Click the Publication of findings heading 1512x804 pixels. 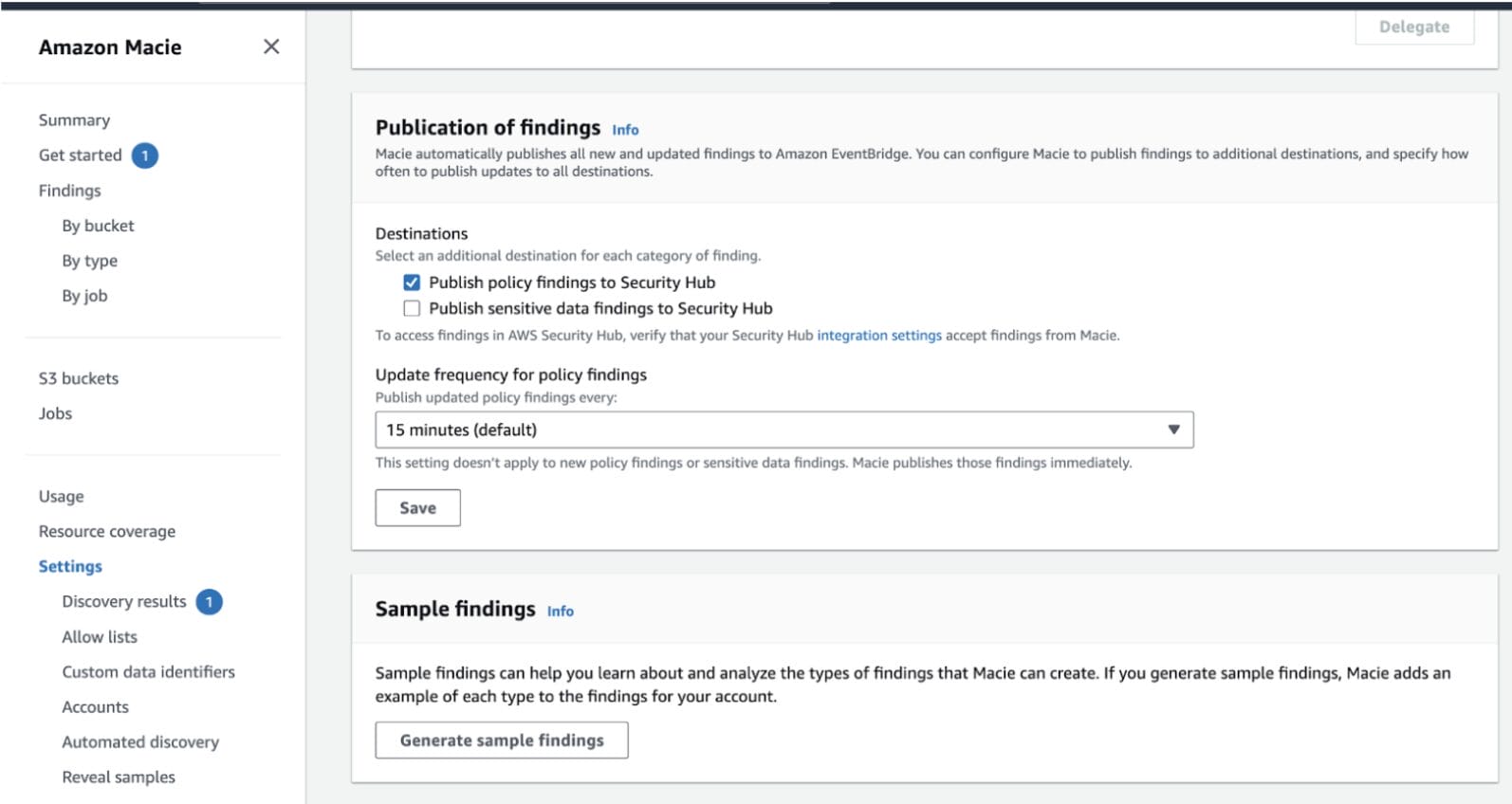click(x=488, y=127)
